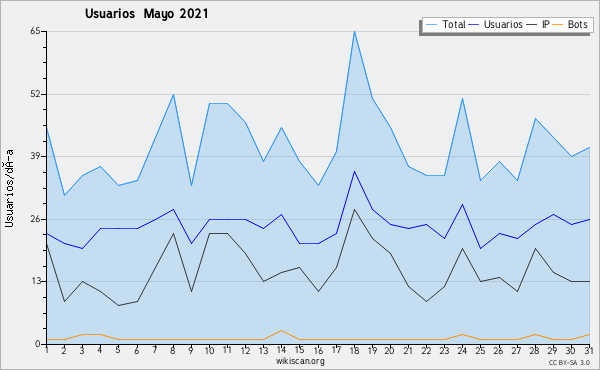Click day 13 on the x-axis

tap(263, 350)
